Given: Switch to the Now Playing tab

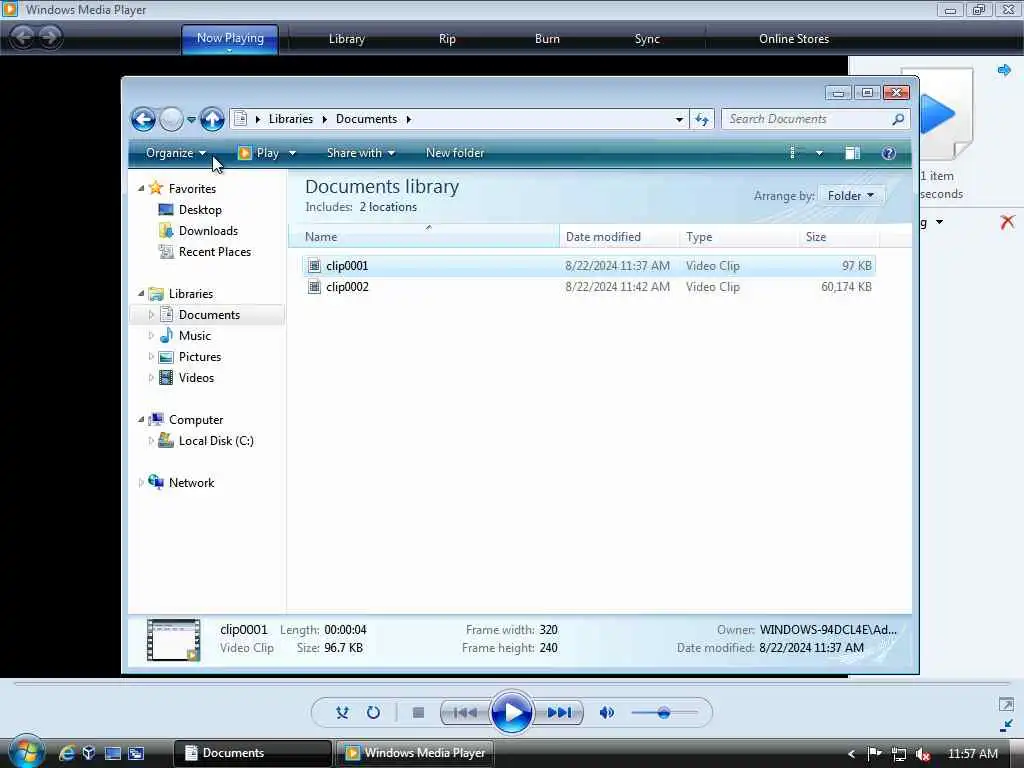Looking at the screenshot, I should pos(230,39).
